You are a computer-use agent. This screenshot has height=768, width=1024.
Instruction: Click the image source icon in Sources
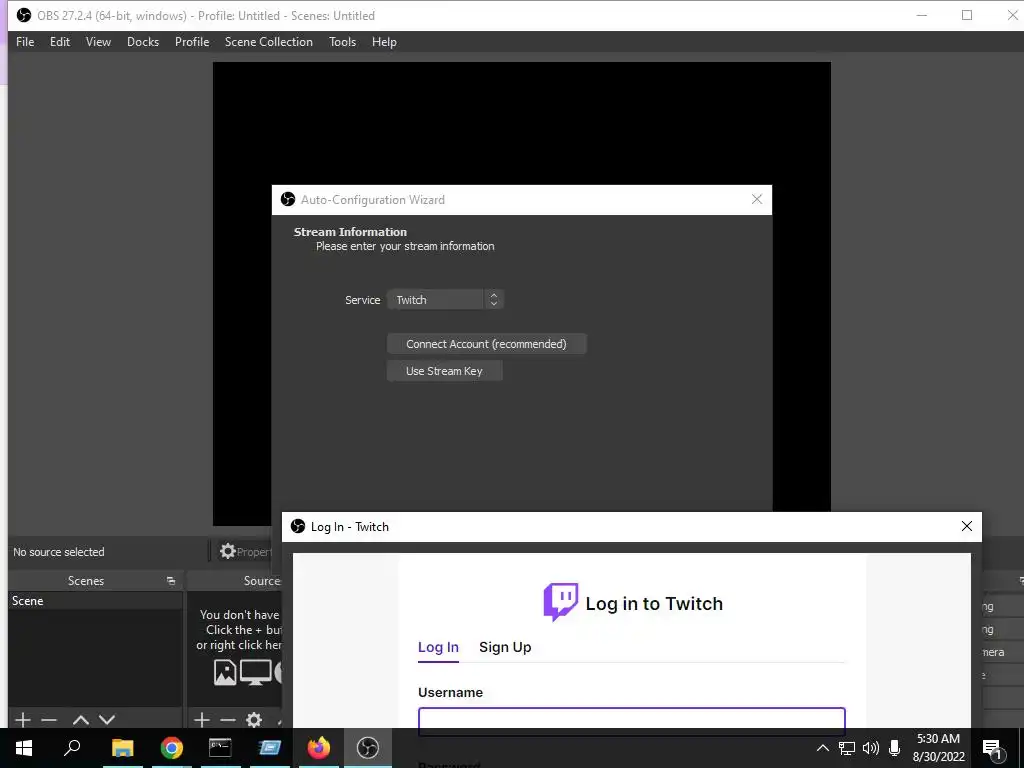click(225, 673)
